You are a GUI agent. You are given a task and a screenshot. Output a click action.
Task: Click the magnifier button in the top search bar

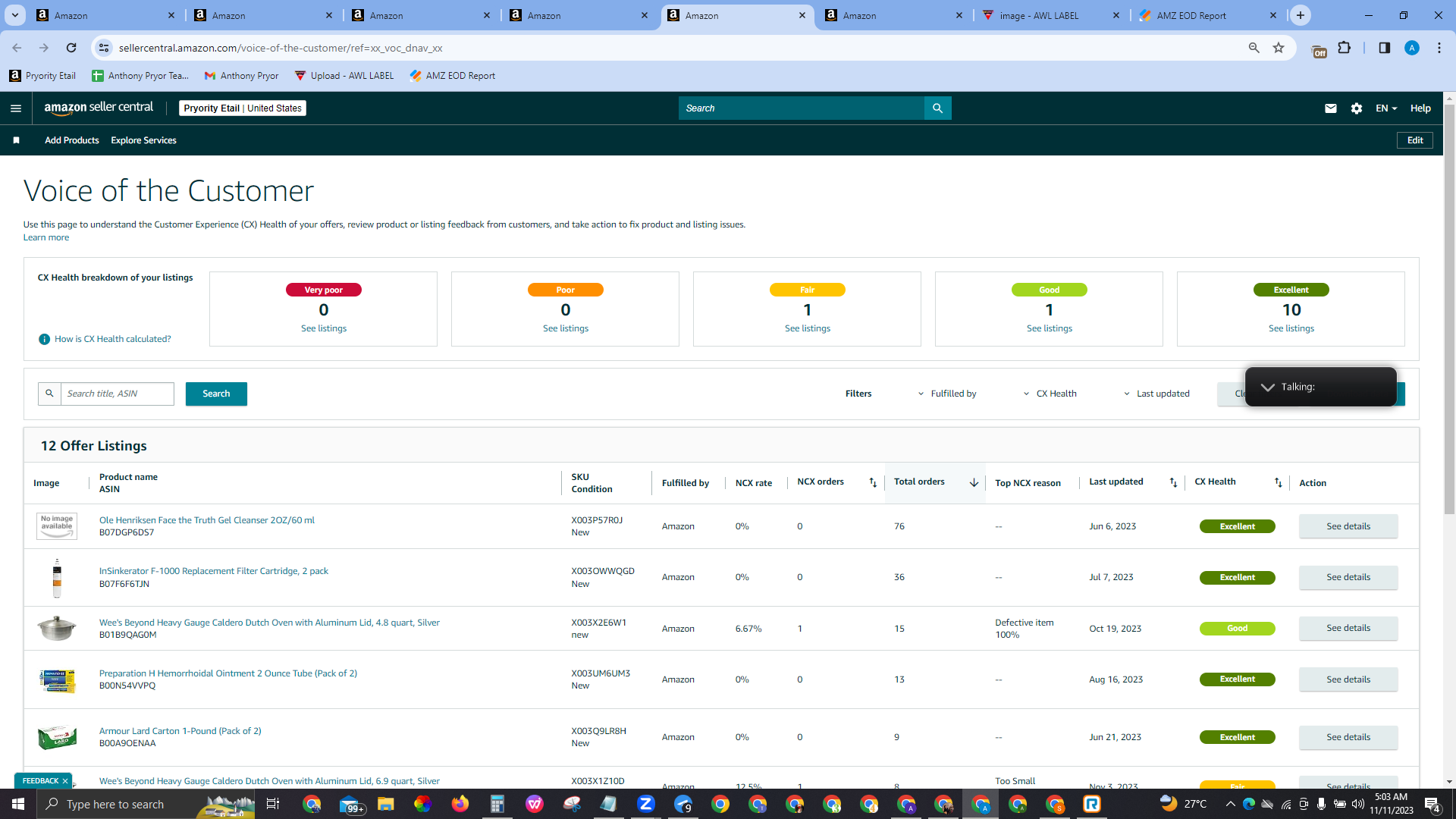pos(937,108)
